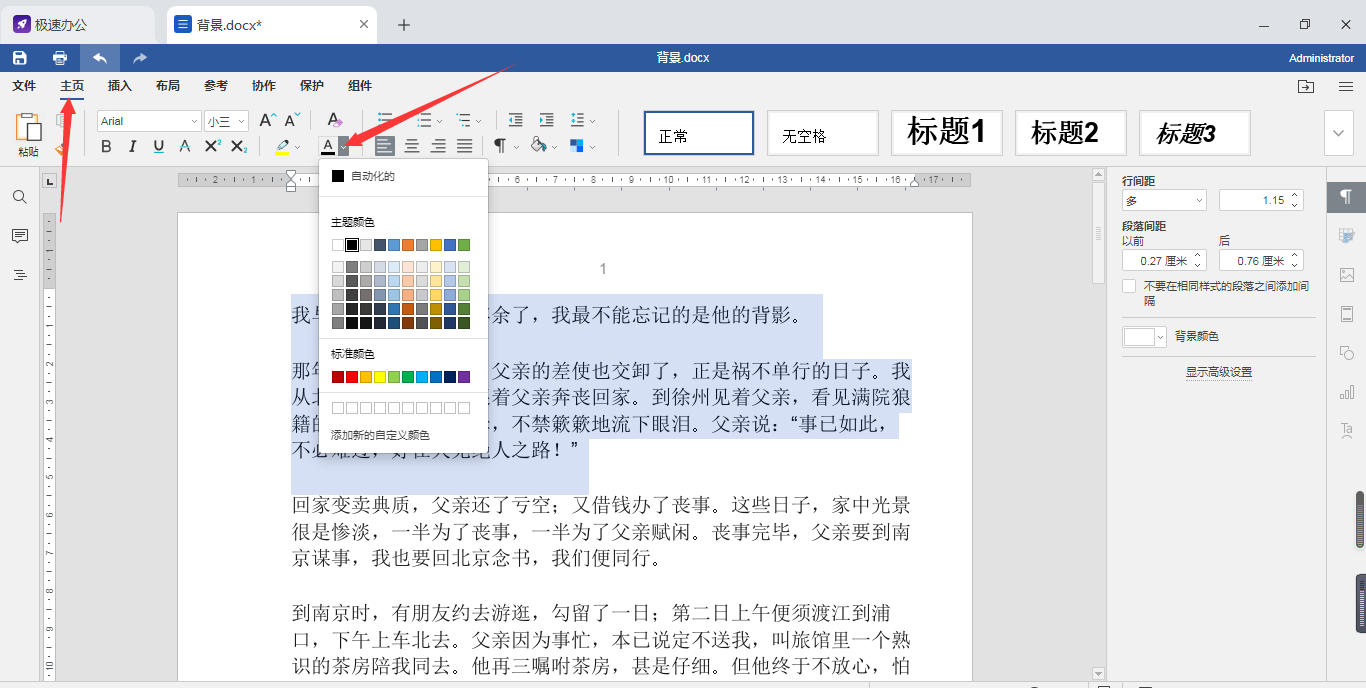This screenshot has height=688, width=1366.
Task: Expand the styles gallery chevron
Action: pos(1339,134)
